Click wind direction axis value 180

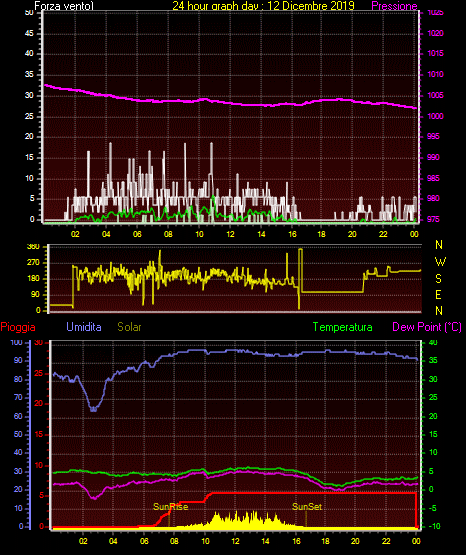(x=33, y=279)
